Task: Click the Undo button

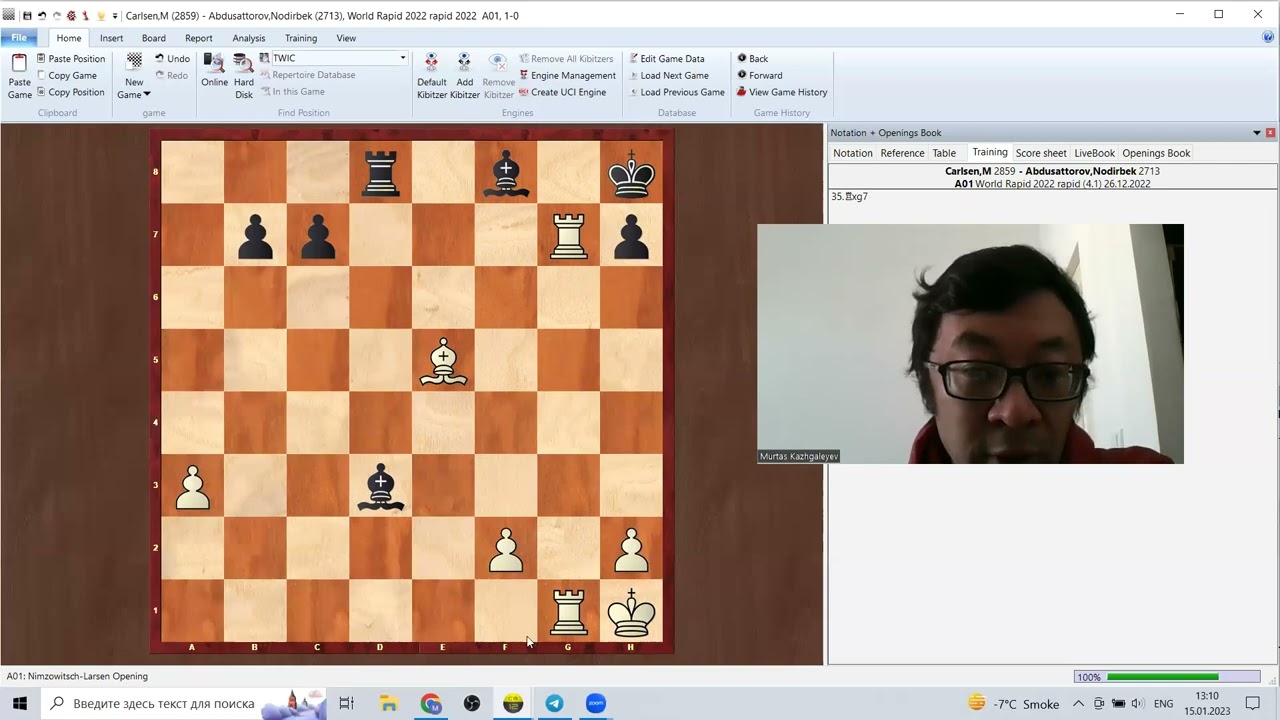Action: click(x=172, y=58)
